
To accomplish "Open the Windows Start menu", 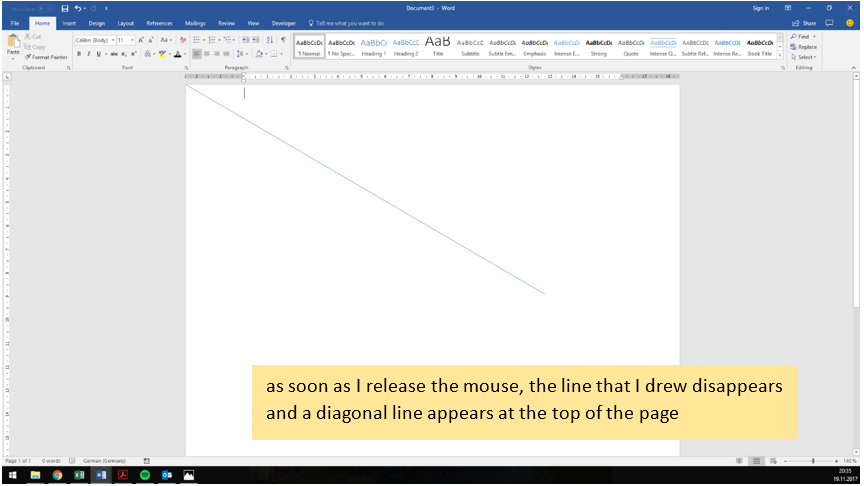I will 12,475.
